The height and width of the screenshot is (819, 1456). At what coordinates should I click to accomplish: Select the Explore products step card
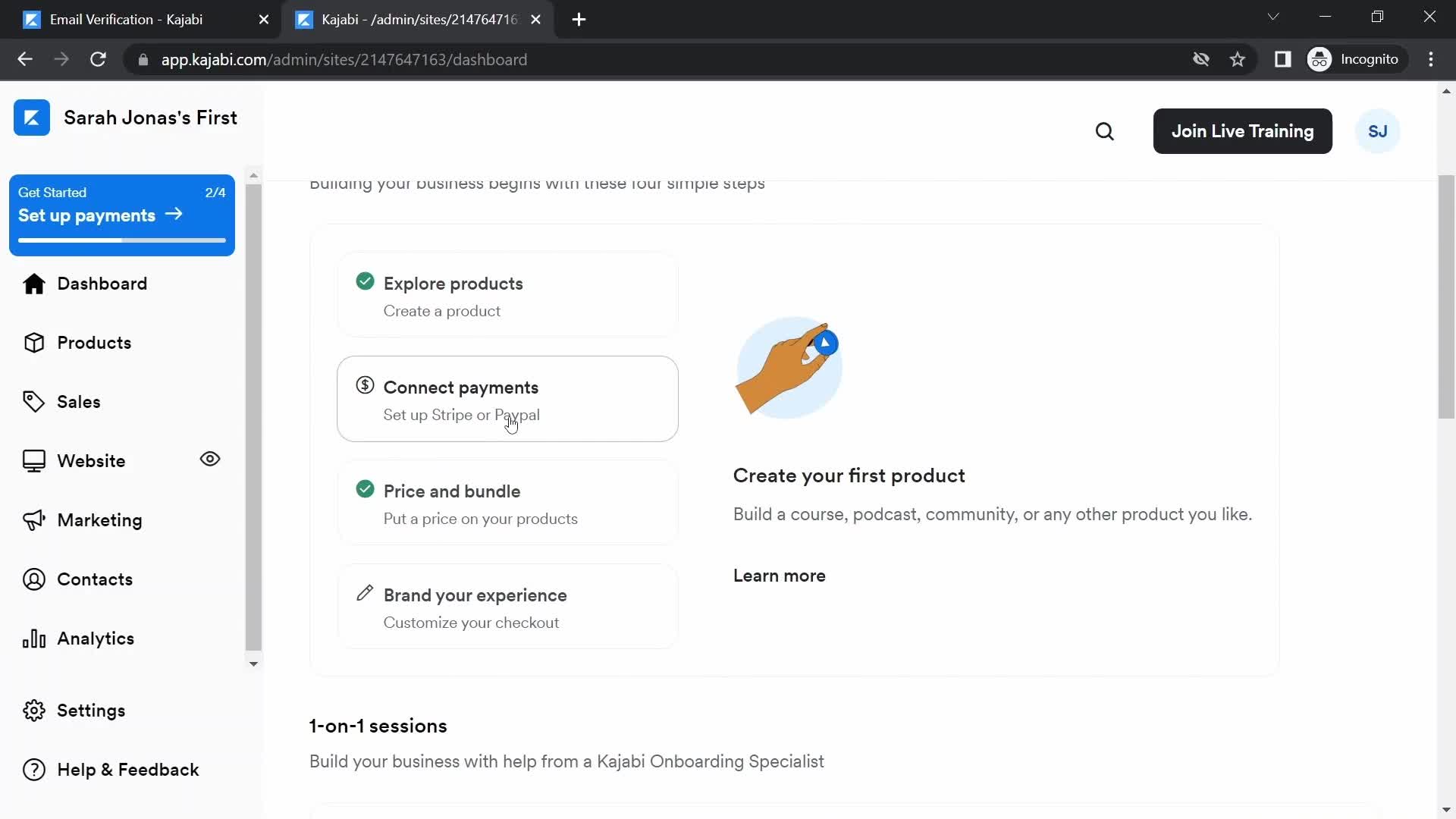tap(507, 295)
